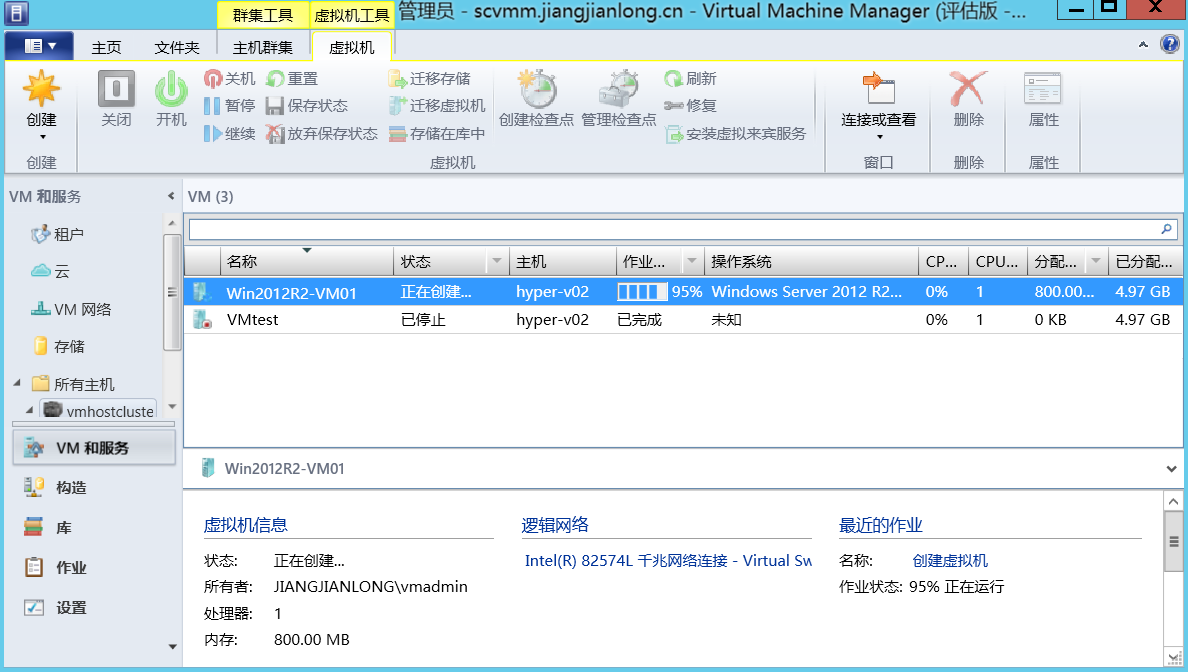Screen dimensions: 1188x672
Task: Click Migrate Virtual Machine (迁移虚拟机)
Action: (437, 106)
